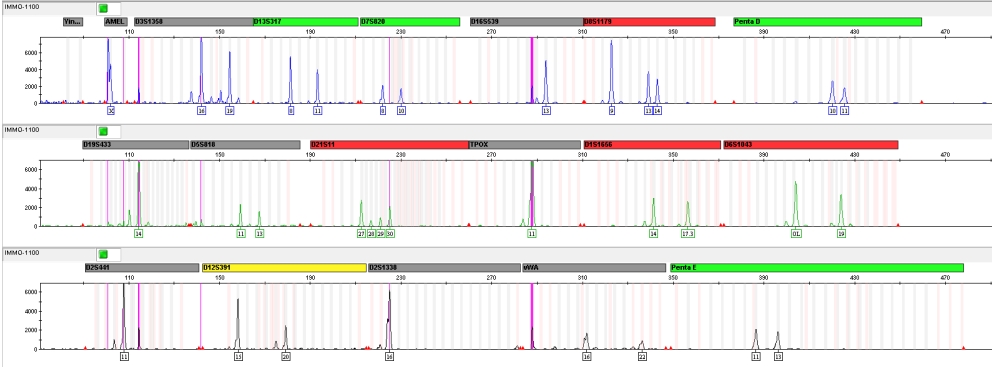Click allele label 19 under D3S1358

(x=230, y=110)
